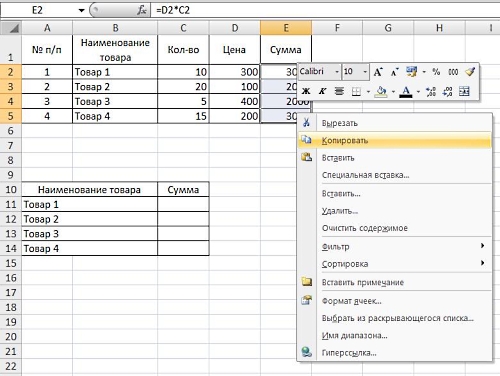Expand Фильтр submenu
This screenshot has height=376, width=500.
395,247
